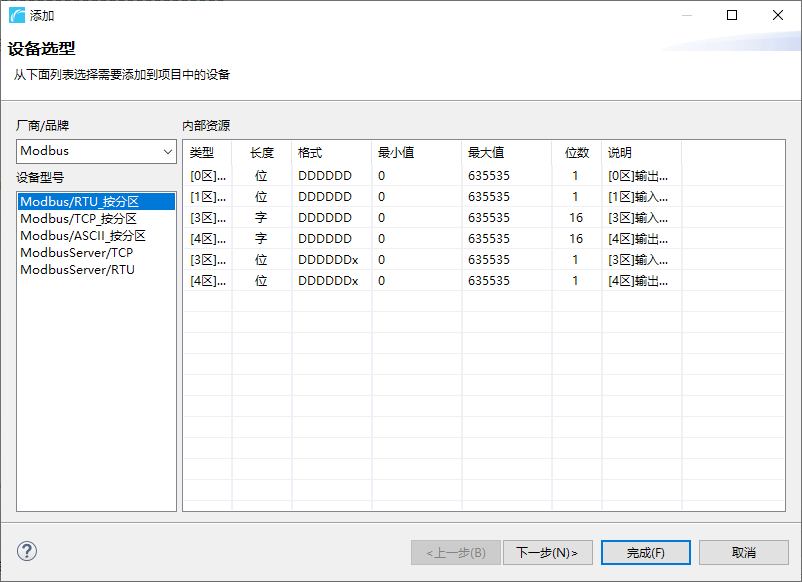Click the 下一步(N) button

(547, 552)
